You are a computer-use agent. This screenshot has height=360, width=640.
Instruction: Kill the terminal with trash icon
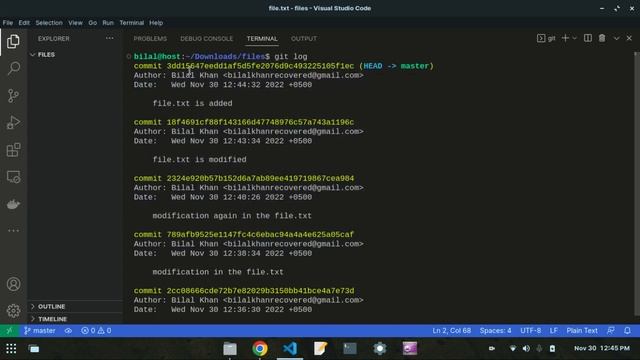click(x=602, y=38)
